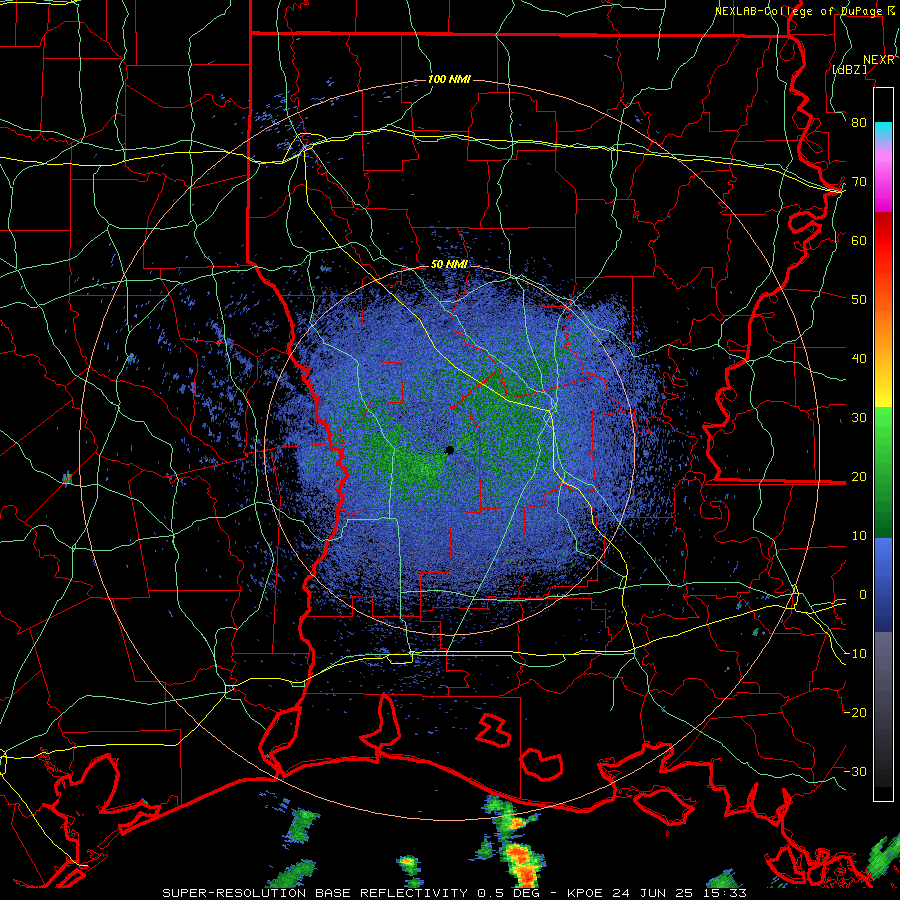This screenshot has height=900, width=900.
Task: Pick the red segment of the dBZ colorbar
Action: (x=883, y=241)
